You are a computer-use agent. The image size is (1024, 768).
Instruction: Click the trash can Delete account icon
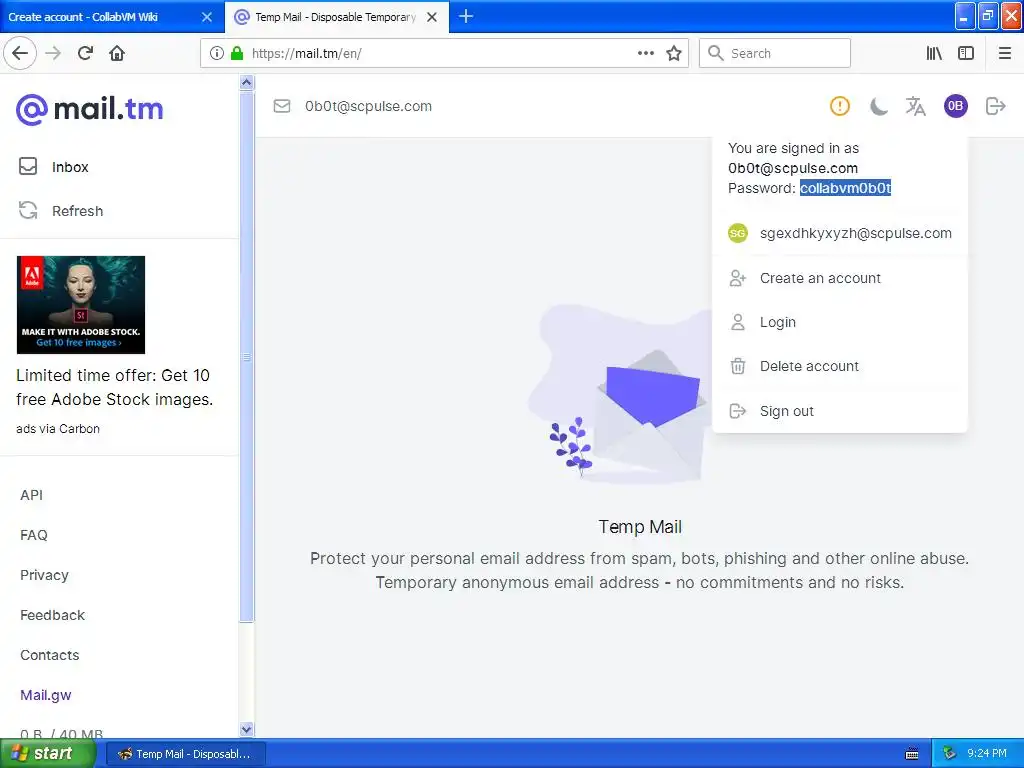pos(737,366)
